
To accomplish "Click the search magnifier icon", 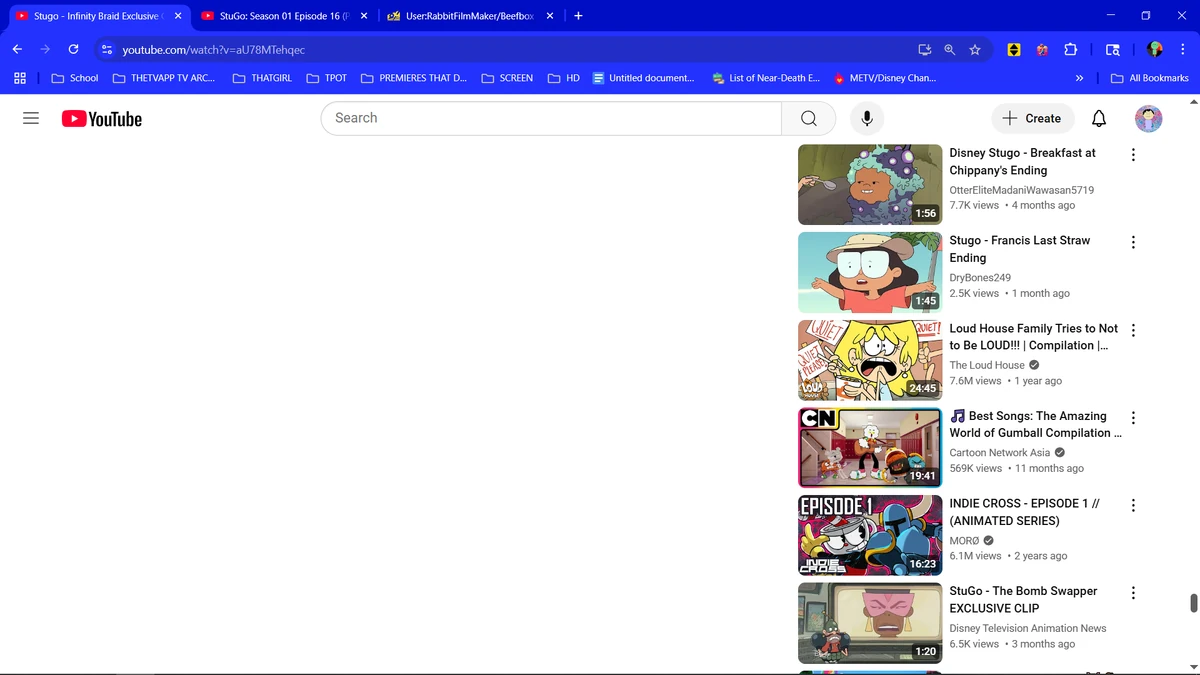I will (808, 118).
